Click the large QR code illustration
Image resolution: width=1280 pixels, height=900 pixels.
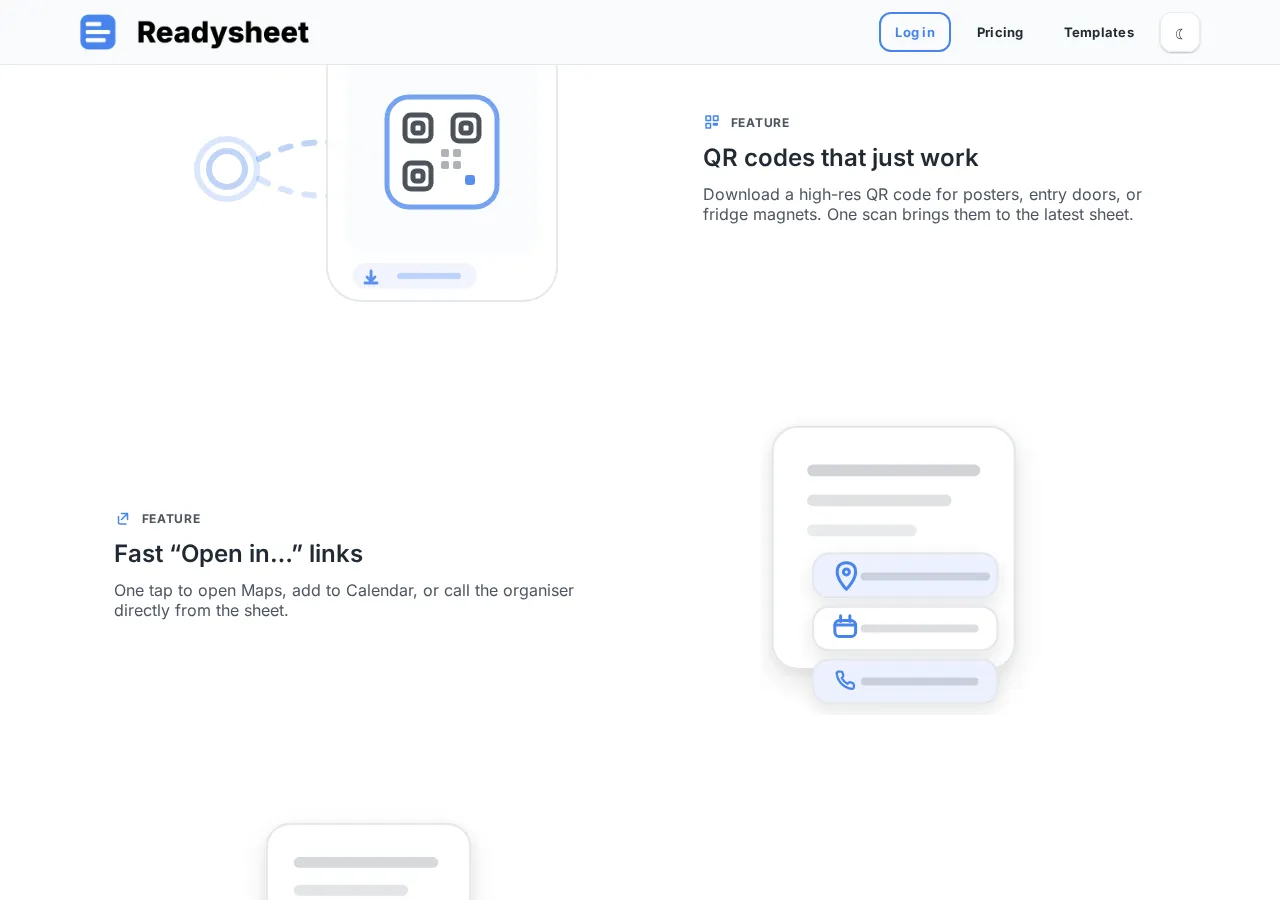(442, 152)
